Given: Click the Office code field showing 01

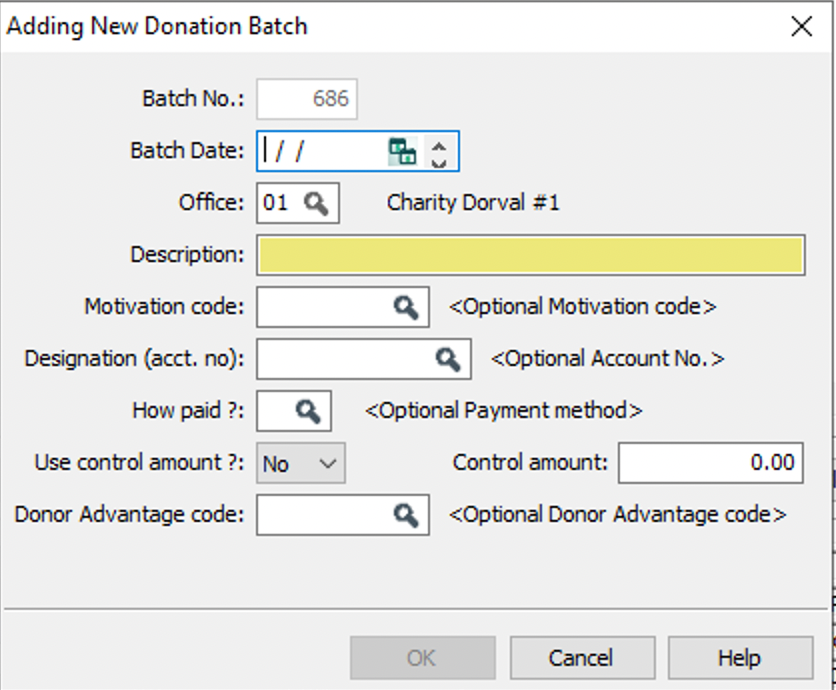Looking at the screenshot, I should tap(280, 203).
